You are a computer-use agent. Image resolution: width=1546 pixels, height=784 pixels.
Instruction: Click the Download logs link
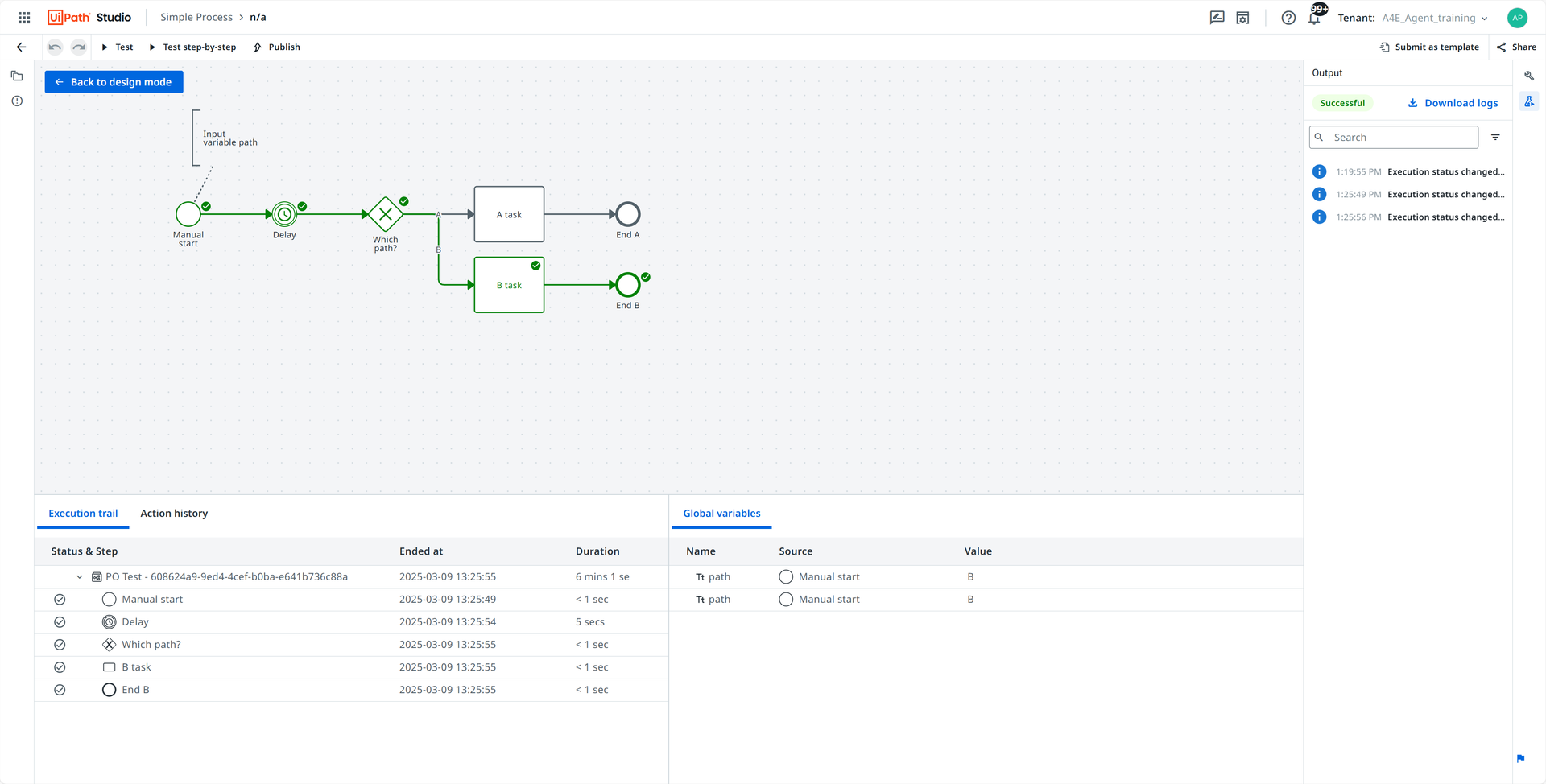pos(1453,103)
